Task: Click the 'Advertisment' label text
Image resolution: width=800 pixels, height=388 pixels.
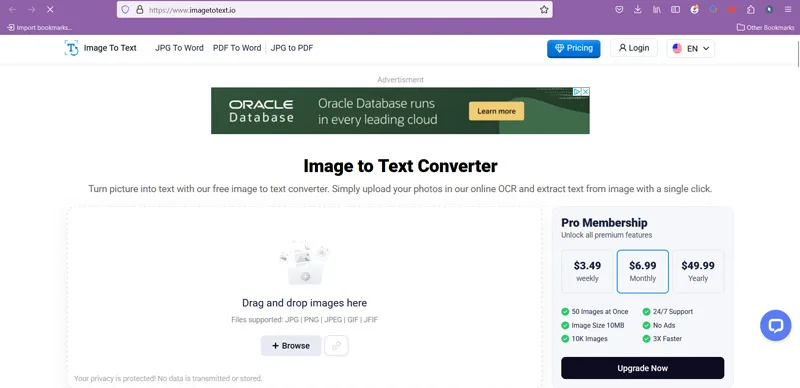Action: tap(401, 80)
